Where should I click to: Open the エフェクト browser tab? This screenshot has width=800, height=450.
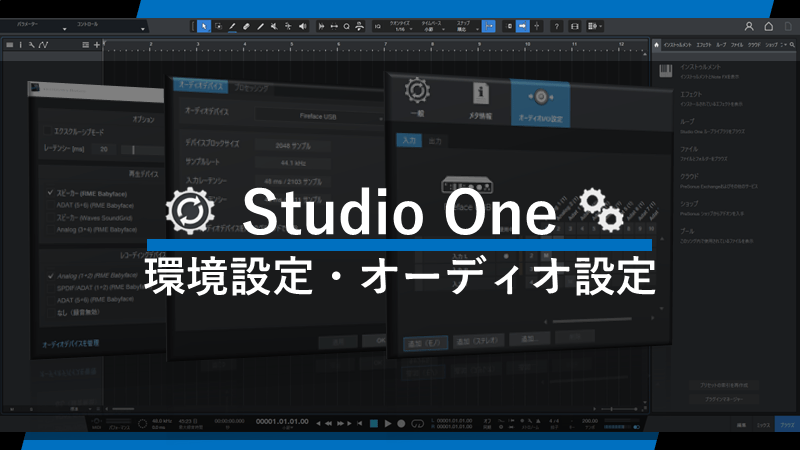704,45
